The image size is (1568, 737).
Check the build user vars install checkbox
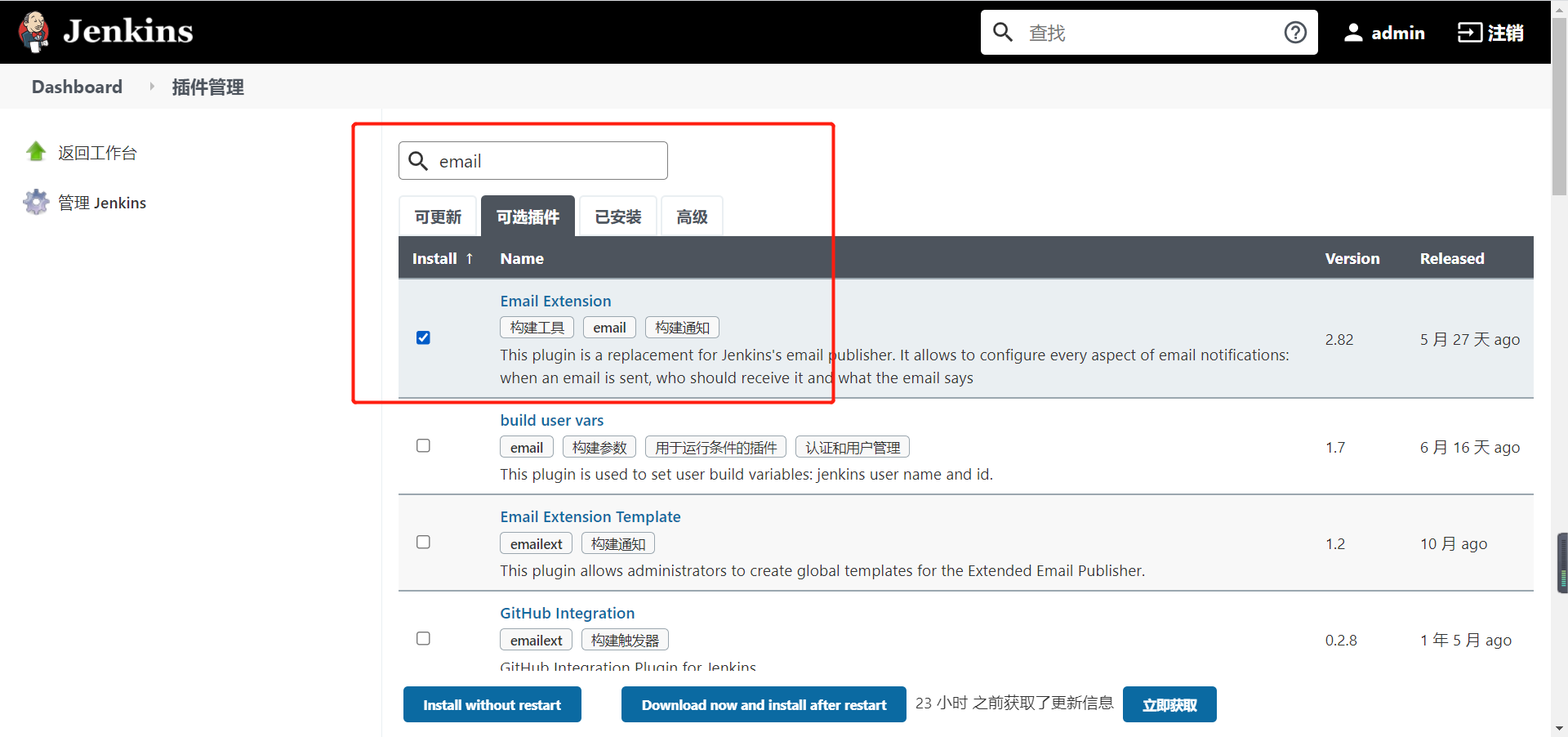coord(423,445)
